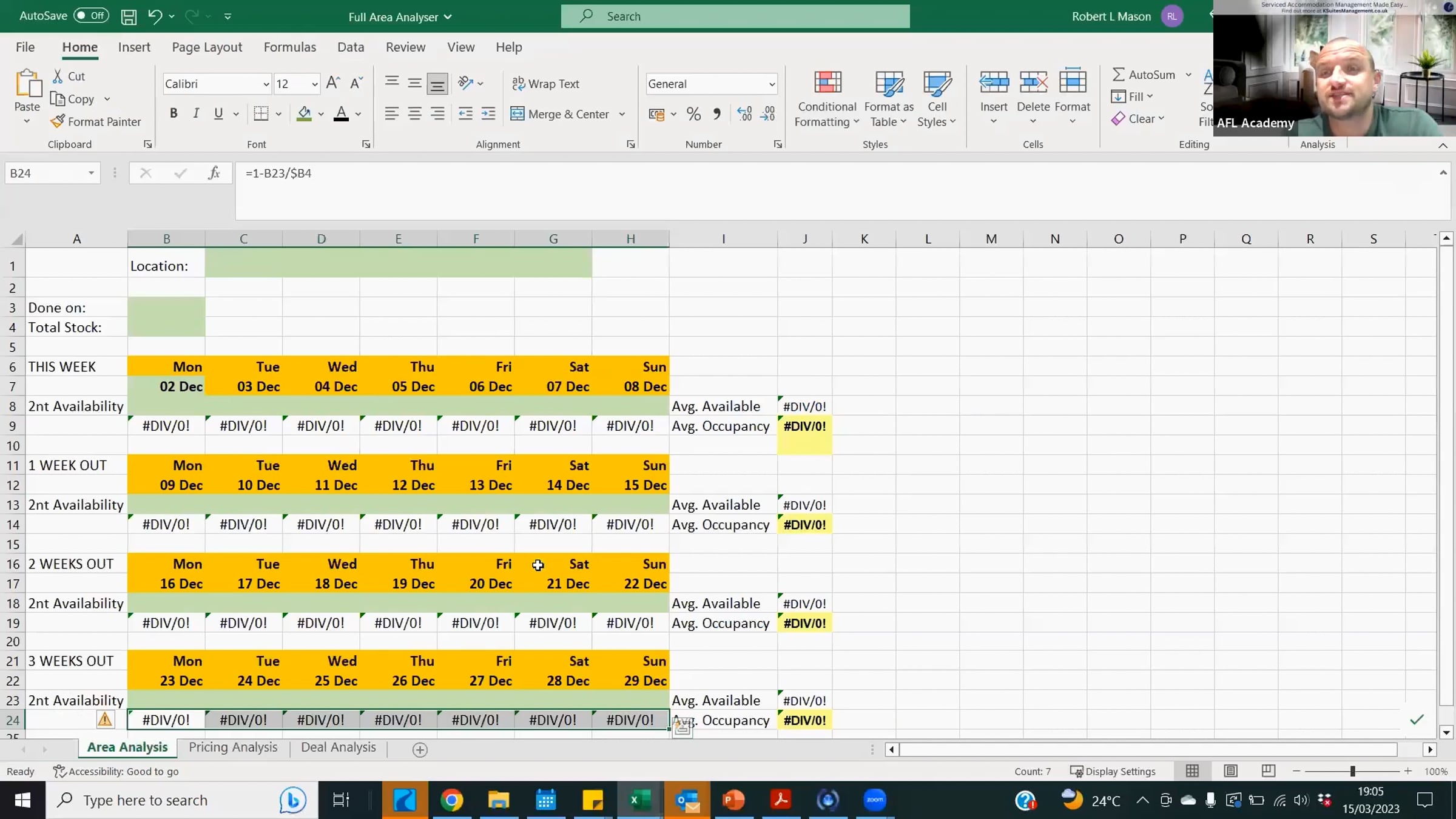Click the Percent Style icon

point(693,114)
